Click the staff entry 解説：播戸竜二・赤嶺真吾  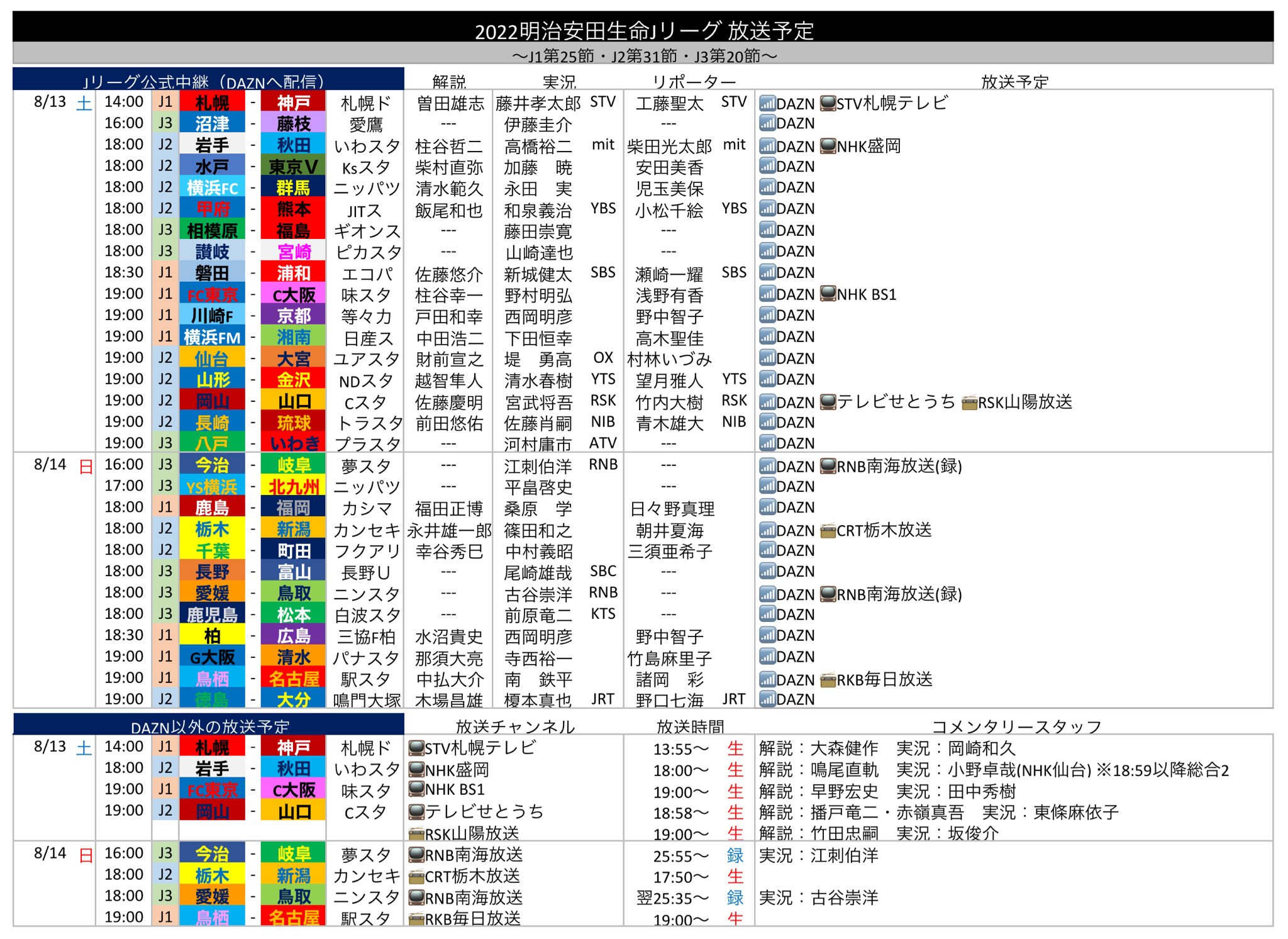(x=861, y=812)
